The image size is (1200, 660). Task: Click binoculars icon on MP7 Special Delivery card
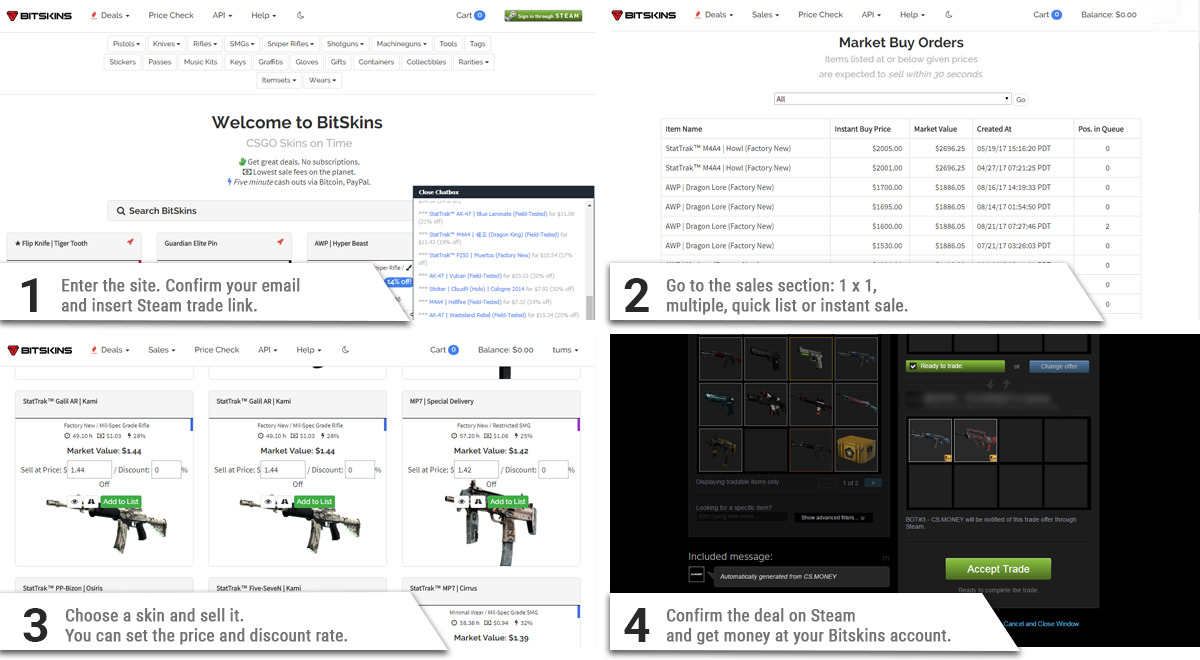click(477, 501)
